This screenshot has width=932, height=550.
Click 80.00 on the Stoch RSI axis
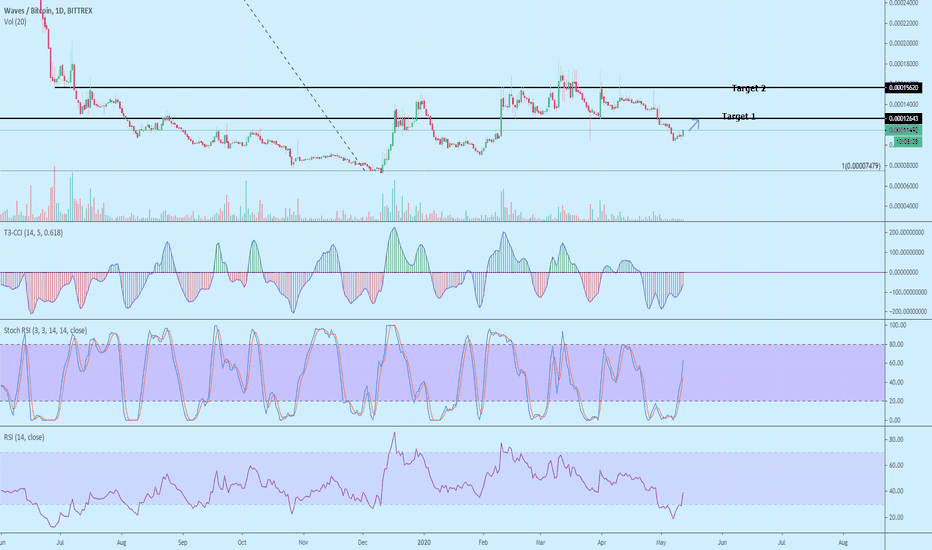coord(896,344)
